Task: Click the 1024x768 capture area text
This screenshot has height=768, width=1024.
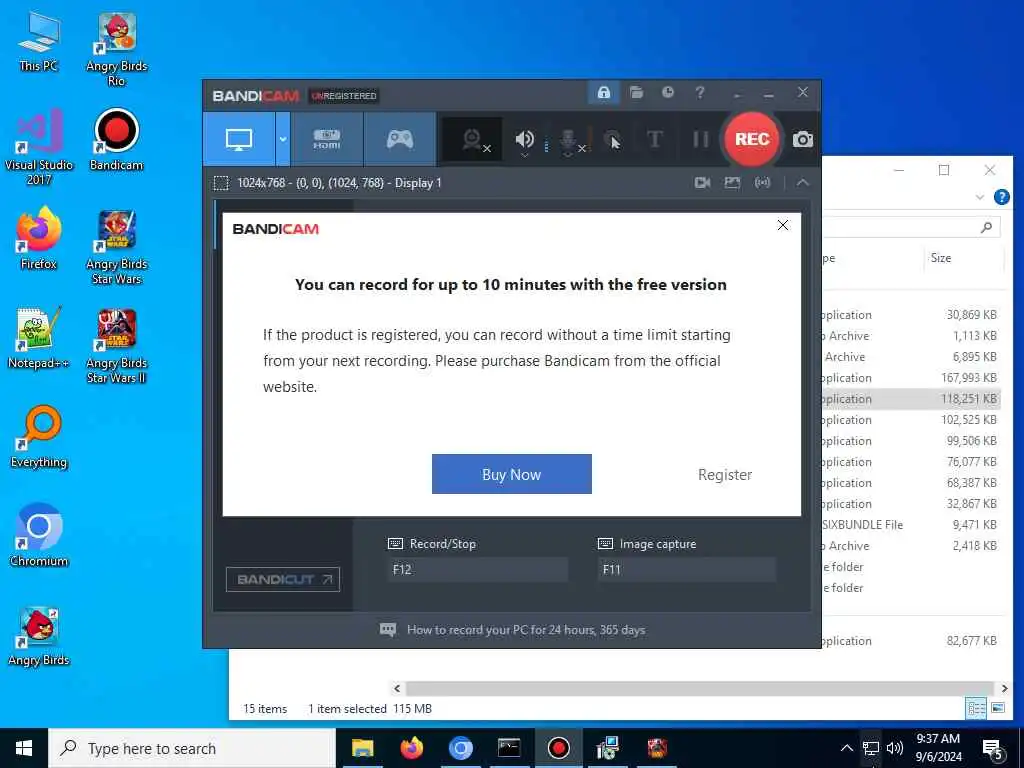Action: coord(339,183)
